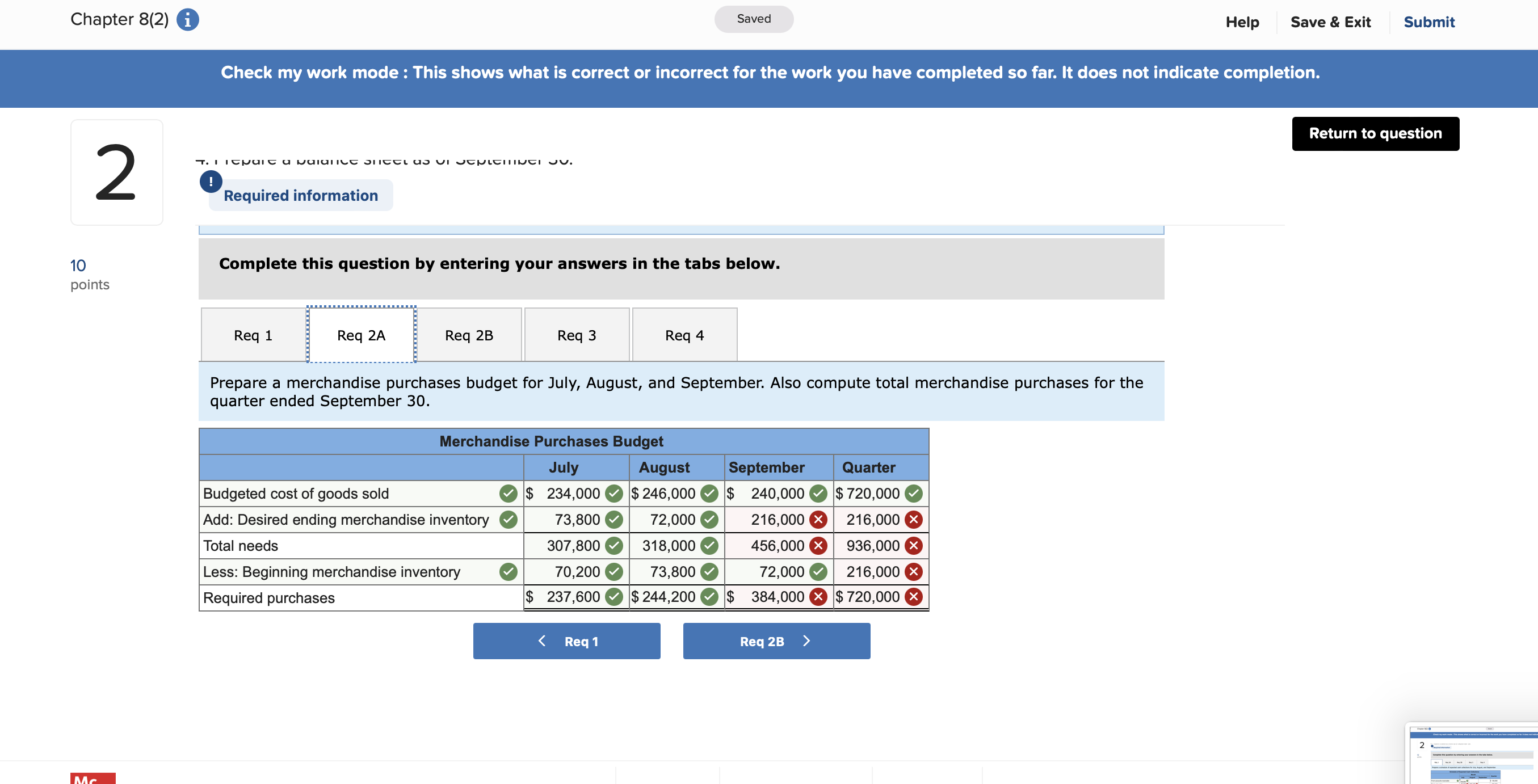Open the Help link
Screen dimensions: 1538x784
coord(1242,22)
